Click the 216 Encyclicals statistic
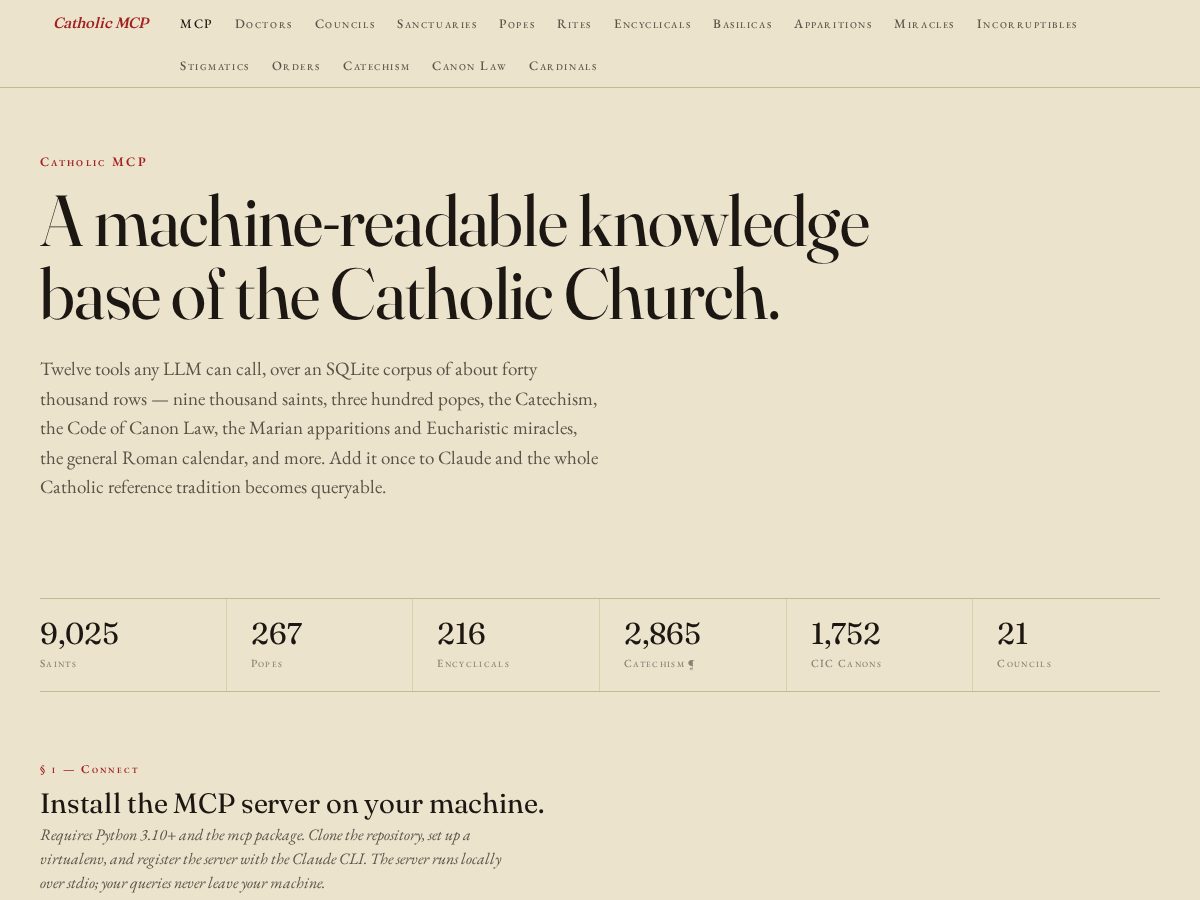Image resolution: width=1200 pixels, height=900 pixels. pyautogui.click(x=506, y=645)
